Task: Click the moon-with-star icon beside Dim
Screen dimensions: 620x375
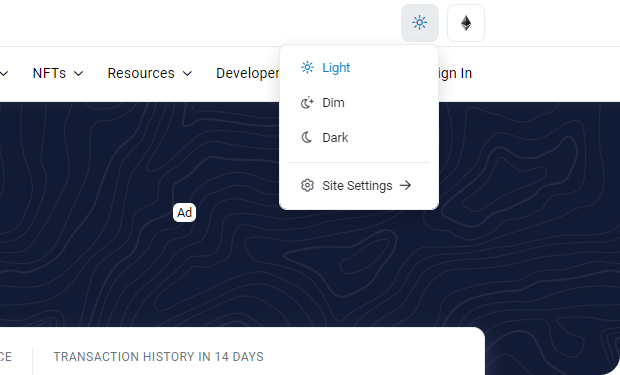Action: click(307, 103)
